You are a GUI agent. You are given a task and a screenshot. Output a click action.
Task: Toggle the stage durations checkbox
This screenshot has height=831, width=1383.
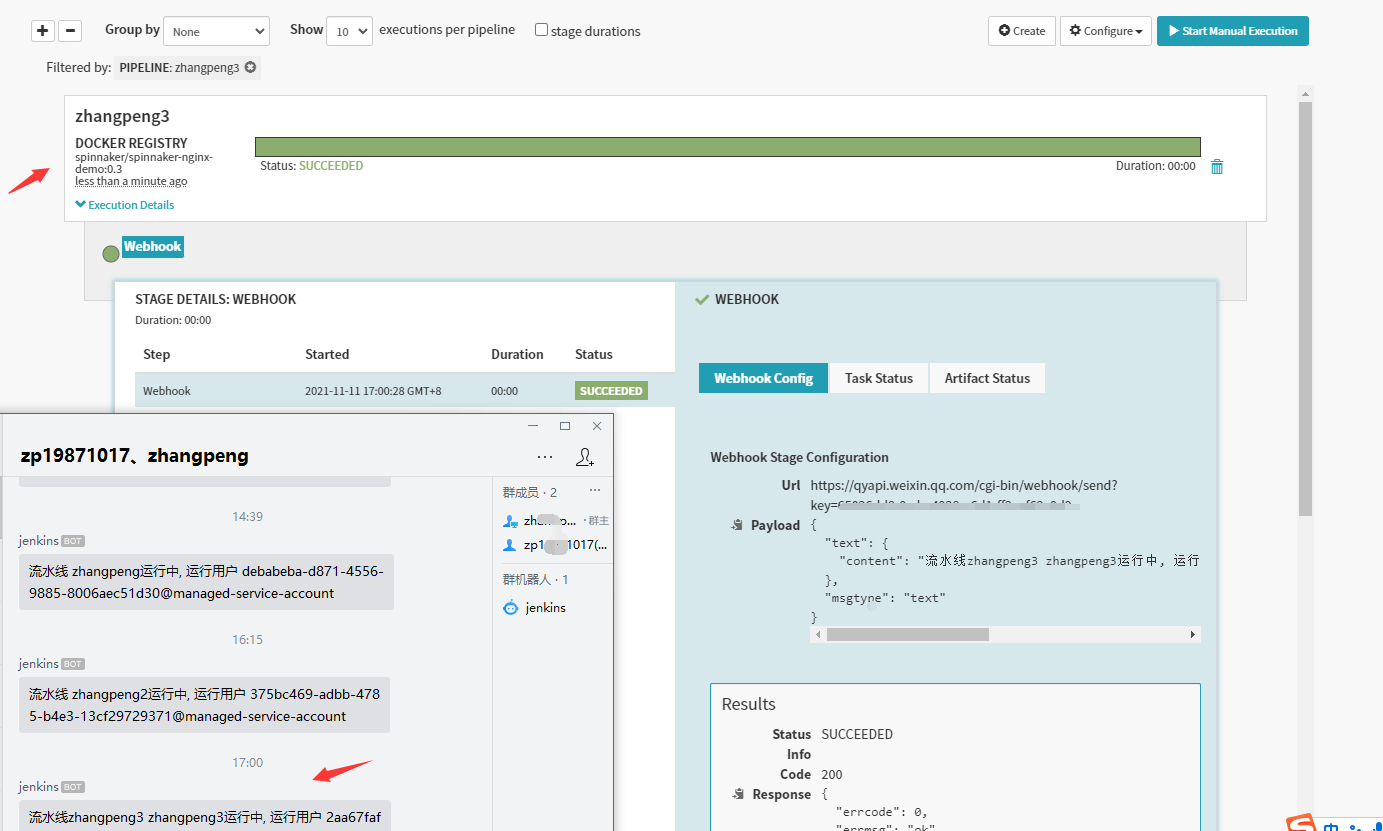pos(541,30)
